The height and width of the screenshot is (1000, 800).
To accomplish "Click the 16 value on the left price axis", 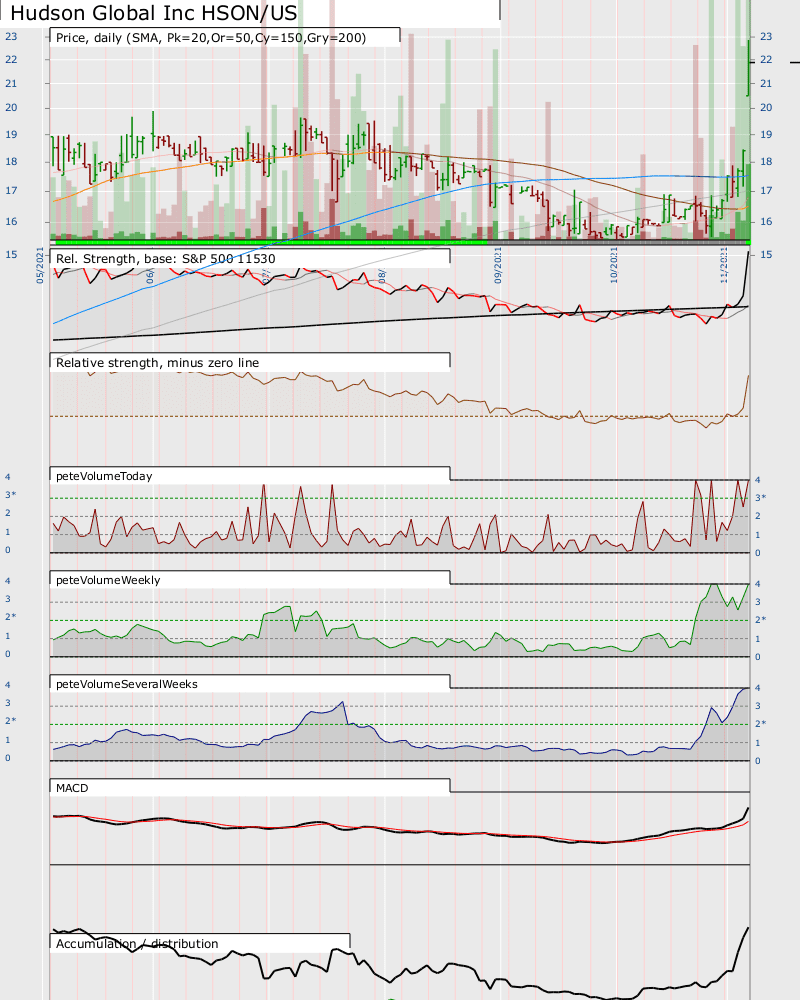I will pyautogui.click(x=11, y=222).
